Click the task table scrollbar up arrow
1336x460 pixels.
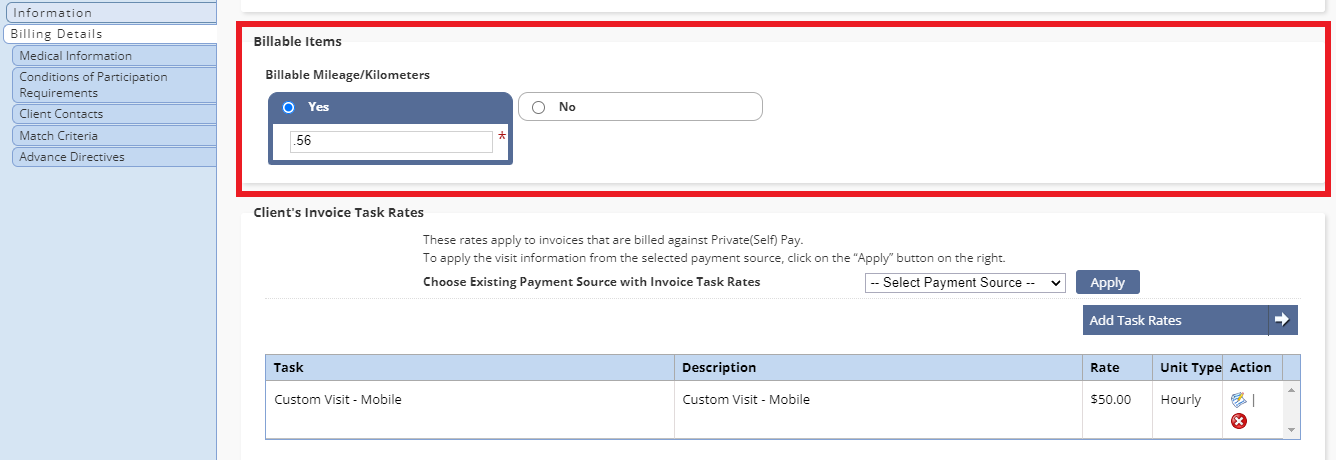click(1291, 389)
